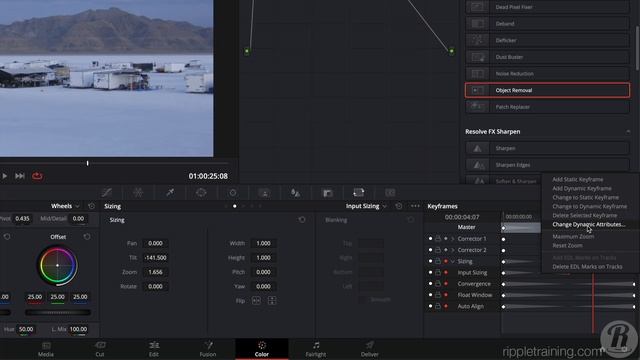Open the 3D stereoscopic palette icon
The width and height of the screenshot is (640, 360).
pos(390,193)
